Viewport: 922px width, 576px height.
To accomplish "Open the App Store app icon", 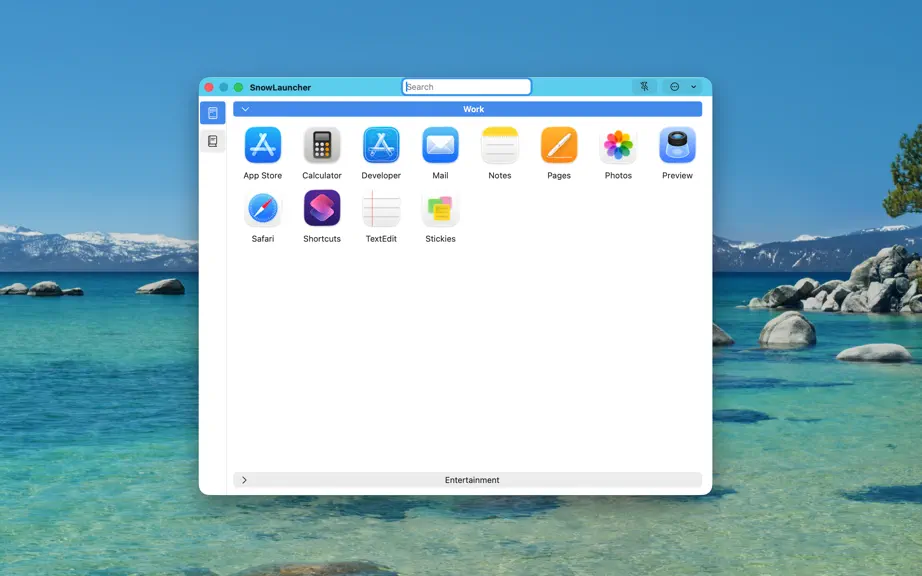I will tap(263, 145).
